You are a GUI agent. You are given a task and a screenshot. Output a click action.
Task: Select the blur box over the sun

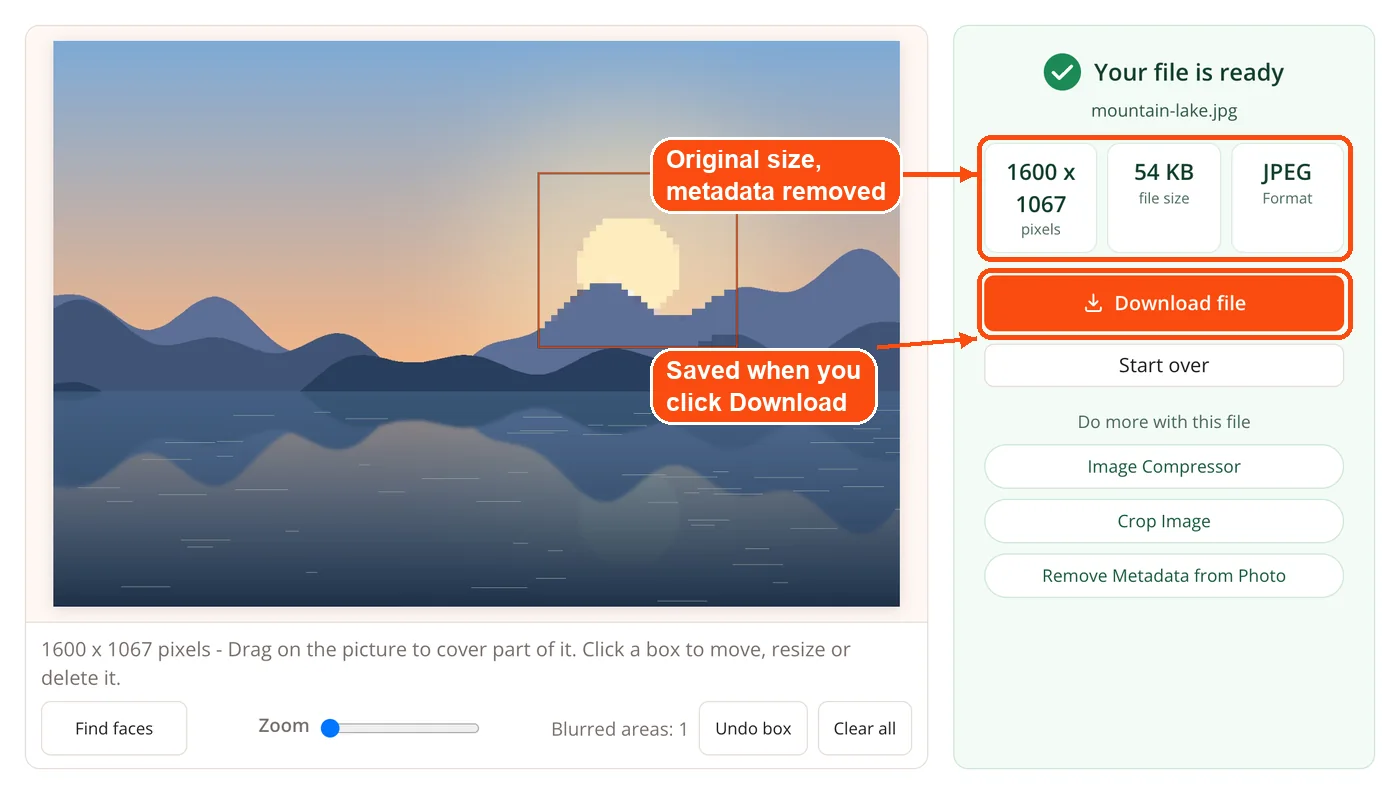point(637,260)
